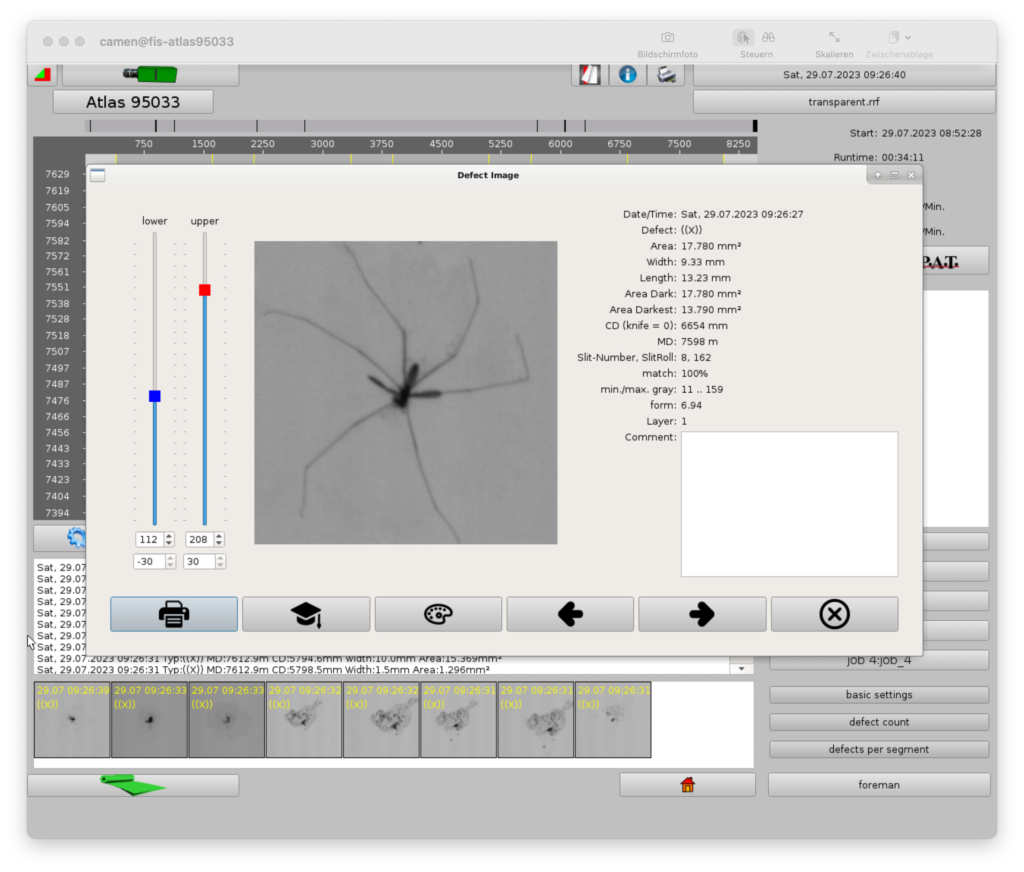This screenshot has width=1024, height=872.
Task: Click the red upper slider handle
Action: (x=205, y=290)
